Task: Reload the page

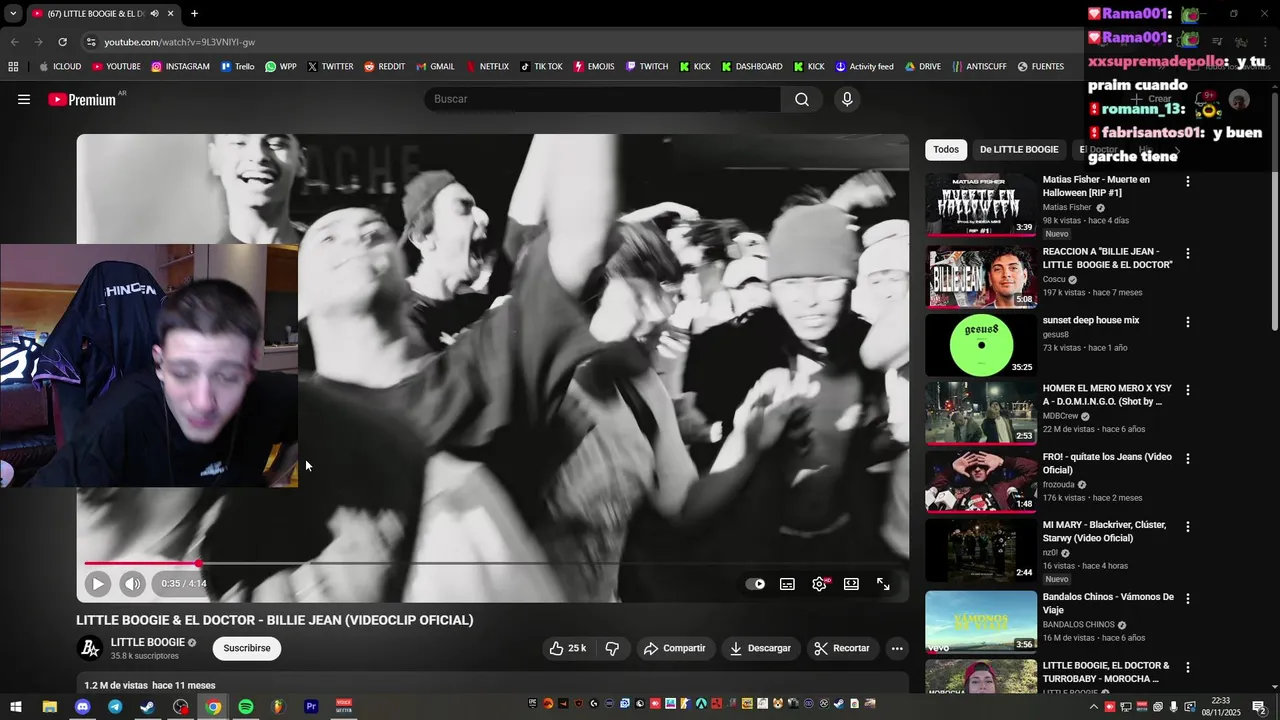Action: coord(62,42)
